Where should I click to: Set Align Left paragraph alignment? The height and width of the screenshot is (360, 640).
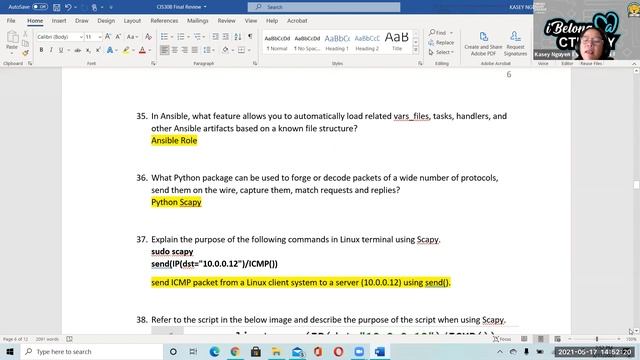pos(164,50)
